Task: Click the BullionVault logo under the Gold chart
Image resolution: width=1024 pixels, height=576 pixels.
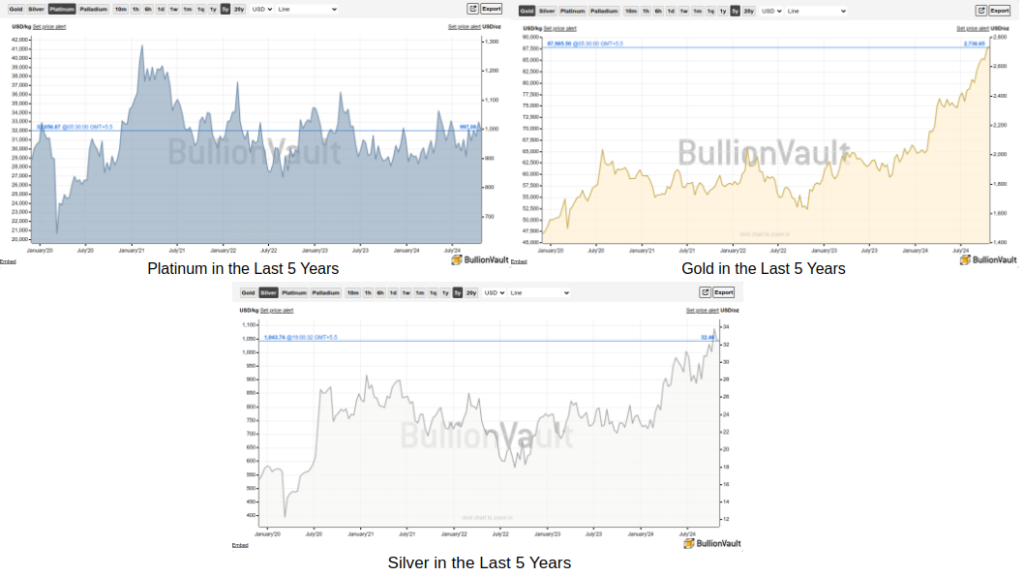Action: (x=988, y=260)
